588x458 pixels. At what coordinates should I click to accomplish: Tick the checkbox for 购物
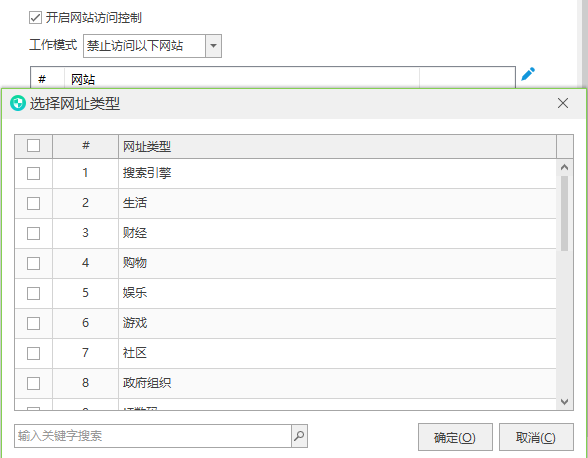pyautogui.click(x=33, y=263)
